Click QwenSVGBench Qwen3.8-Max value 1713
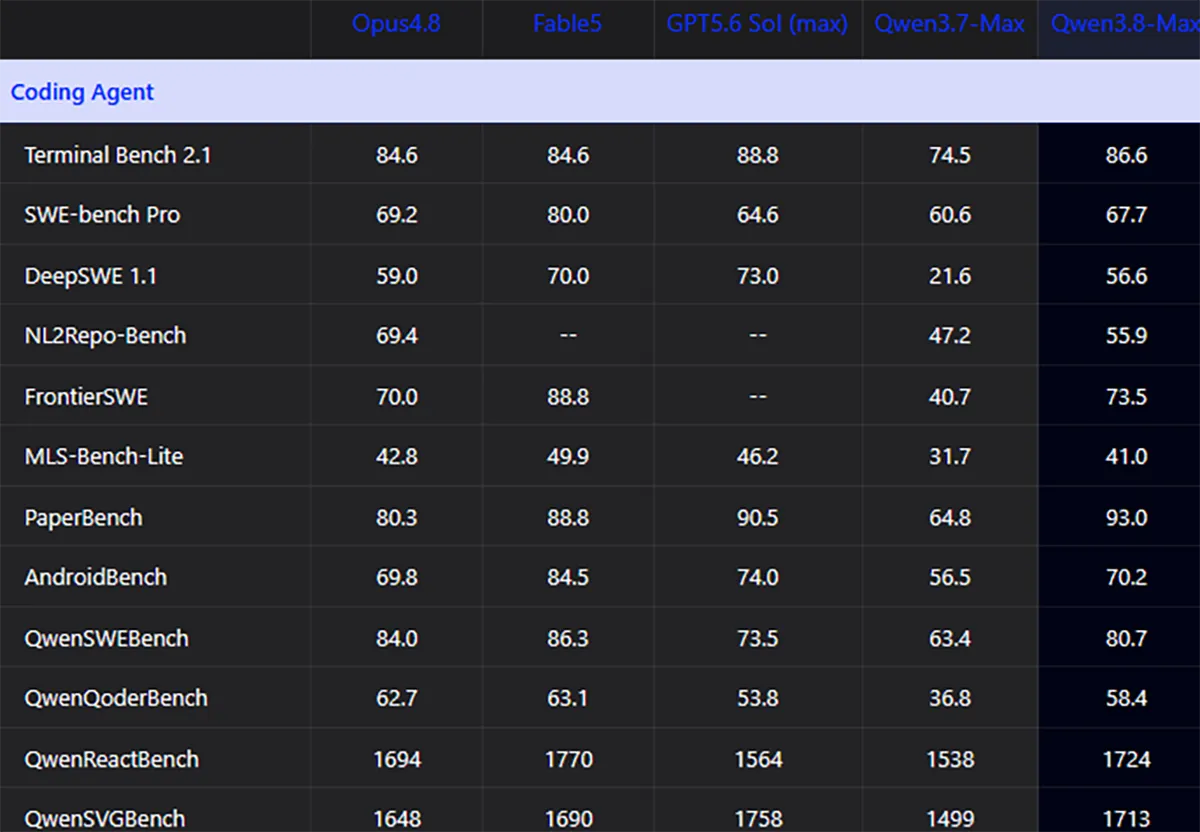Viewport: 1200px width, 832px height. click(1126, 819)
